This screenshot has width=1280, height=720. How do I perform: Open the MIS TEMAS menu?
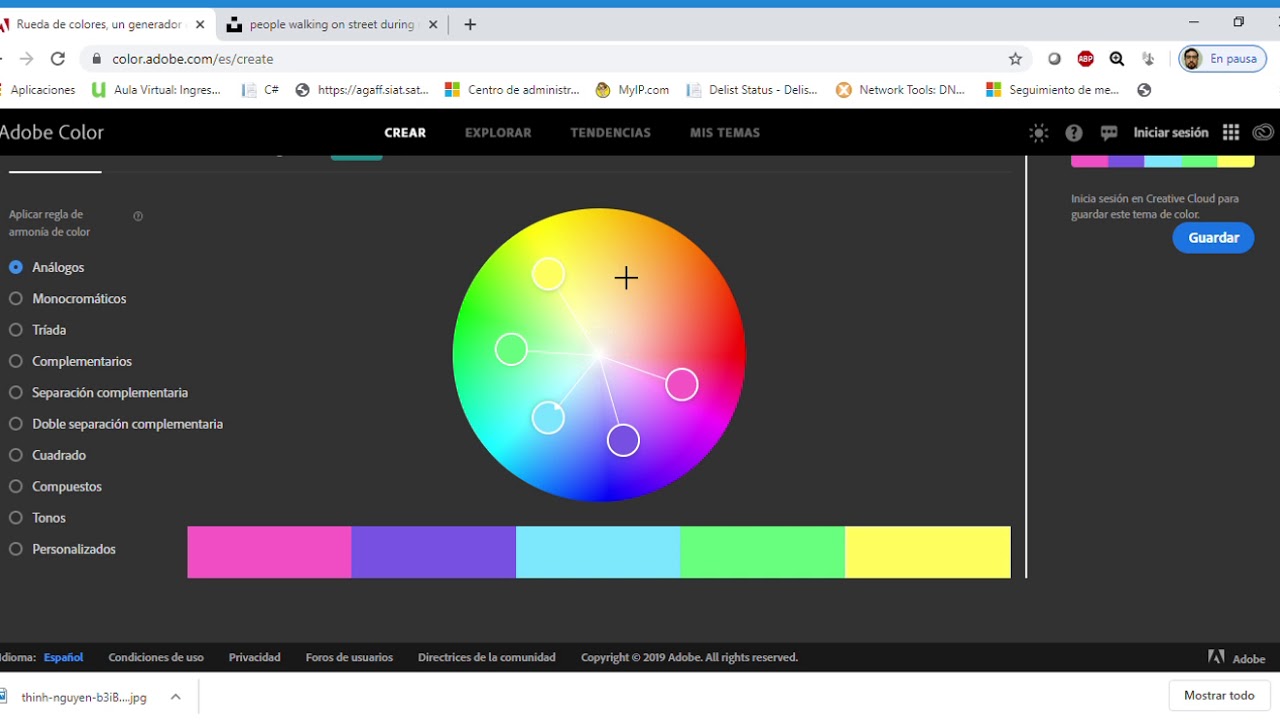click(725, 132)
